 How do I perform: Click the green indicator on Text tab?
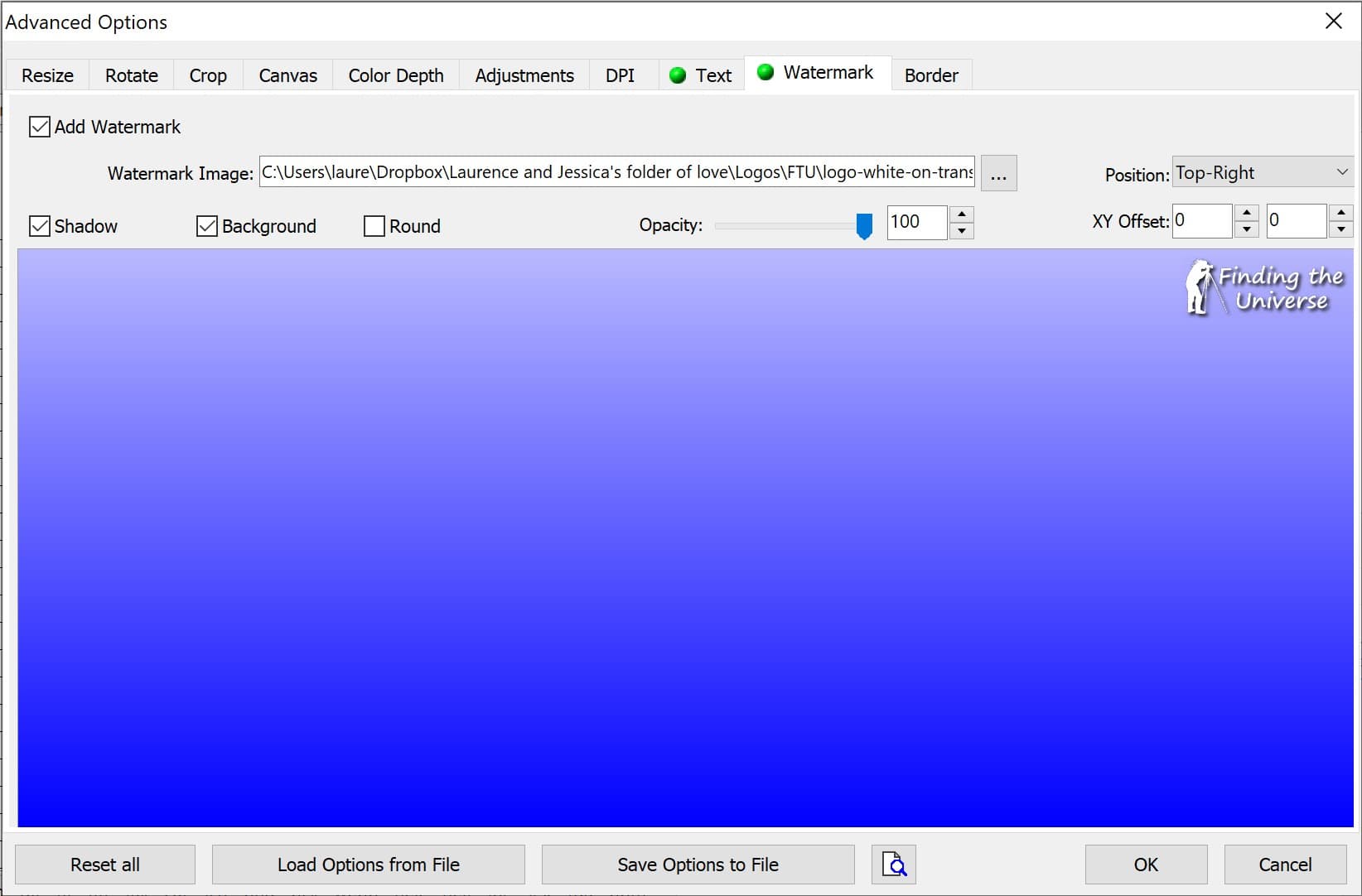[678, 75]
